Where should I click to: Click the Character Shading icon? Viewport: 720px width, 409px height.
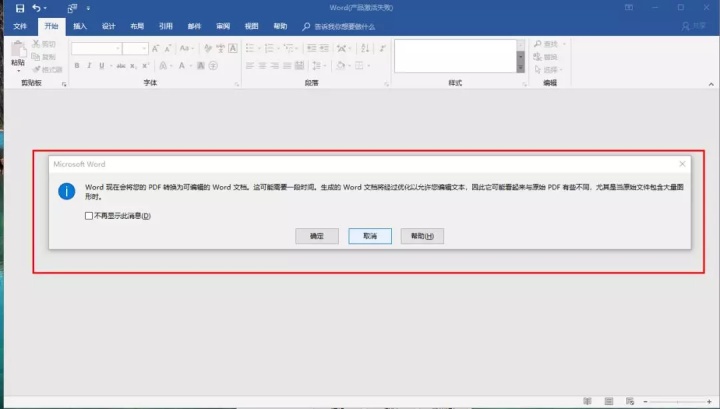pos(201,66)
